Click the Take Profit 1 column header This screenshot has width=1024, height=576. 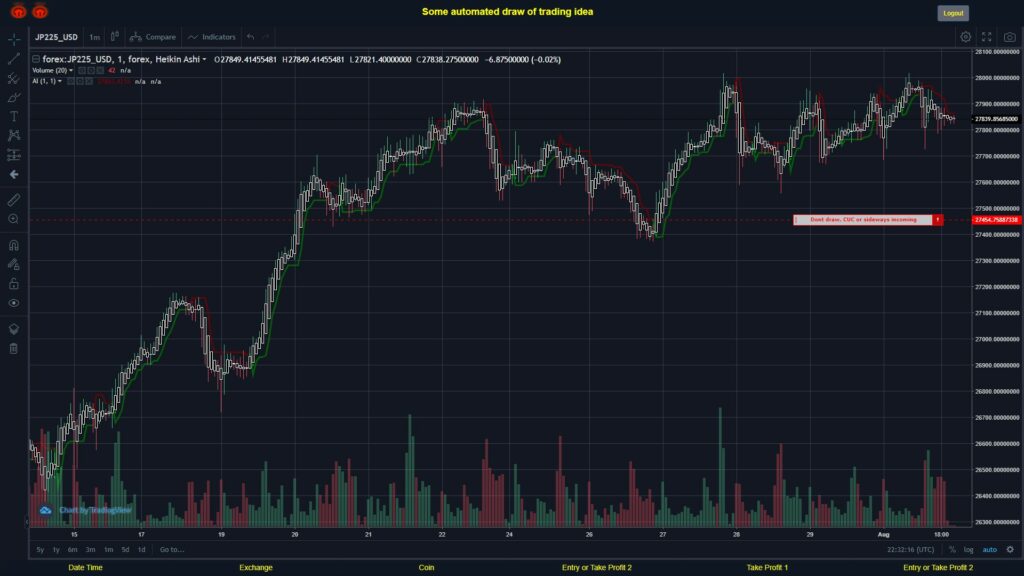767,568
